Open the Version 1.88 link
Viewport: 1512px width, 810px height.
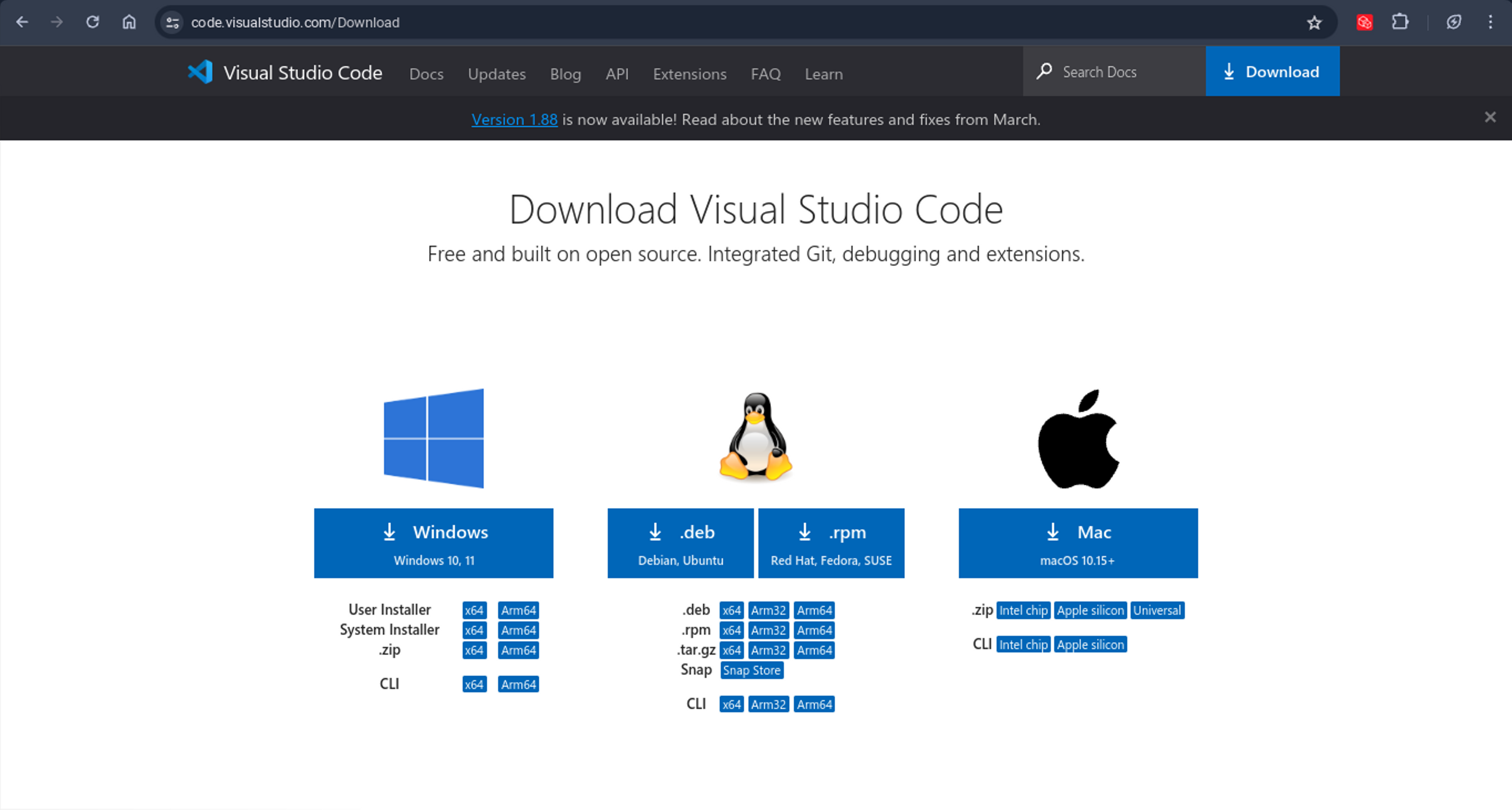(x=514, y=119)
